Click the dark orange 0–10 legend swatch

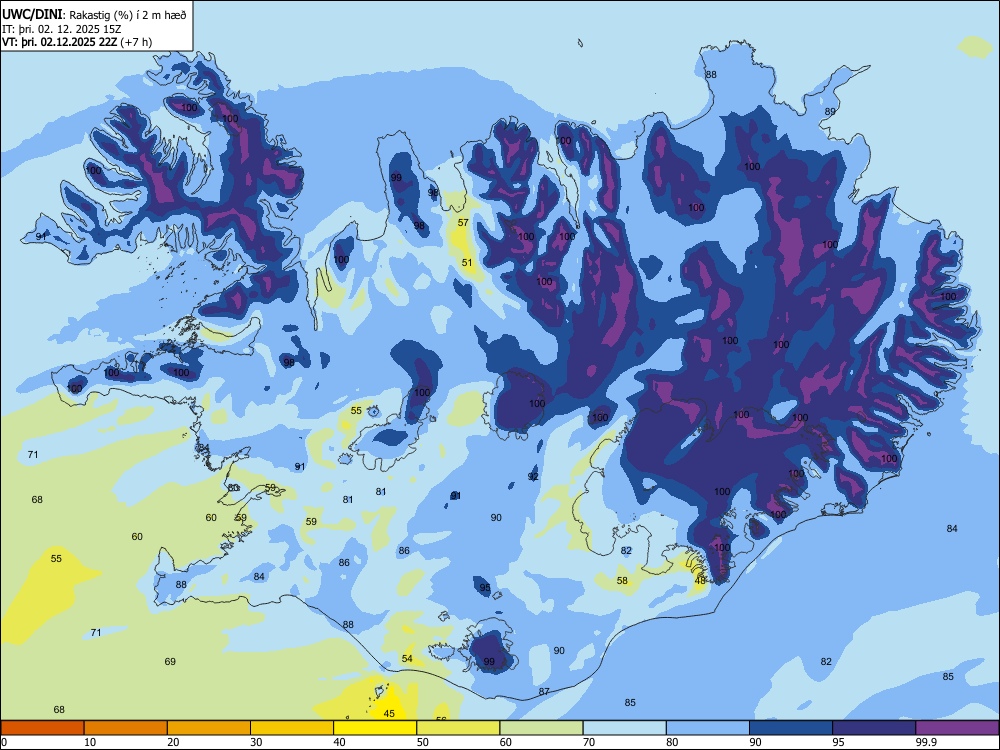pyautogui.click(x=42, y=728)
